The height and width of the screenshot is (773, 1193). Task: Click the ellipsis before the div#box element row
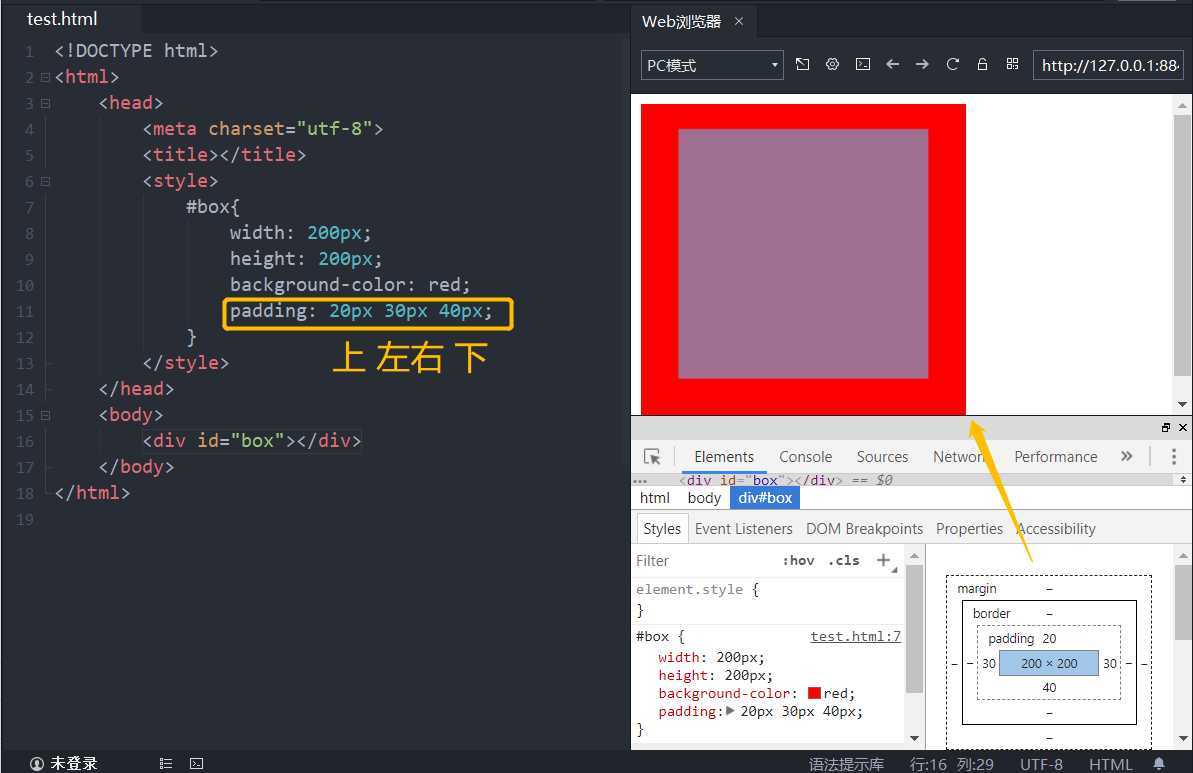[x=640, y=481]
